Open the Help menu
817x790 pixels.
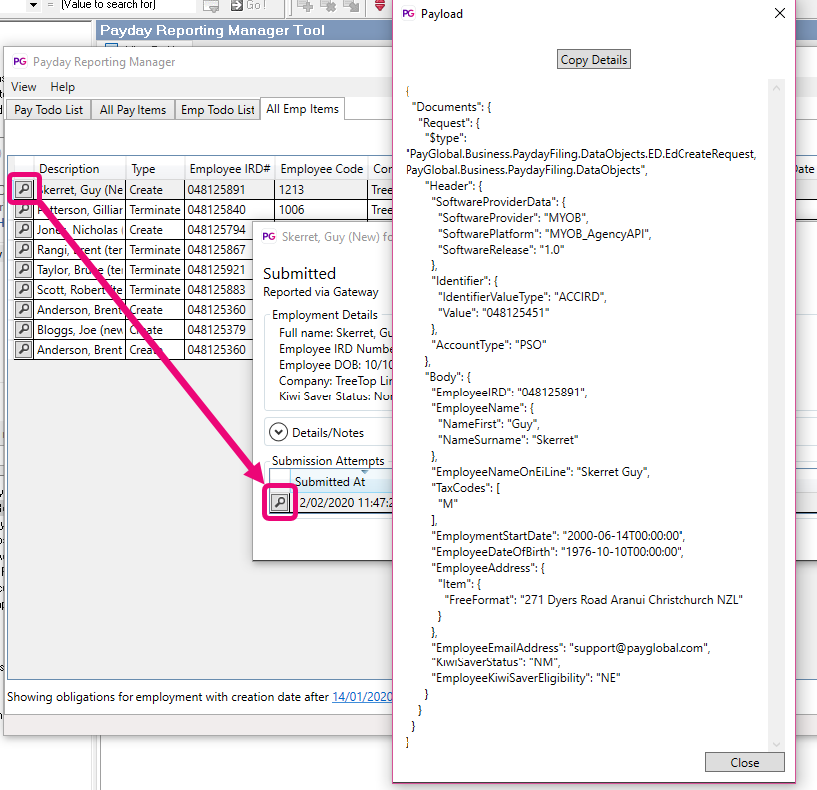click(x=62, y=87)
